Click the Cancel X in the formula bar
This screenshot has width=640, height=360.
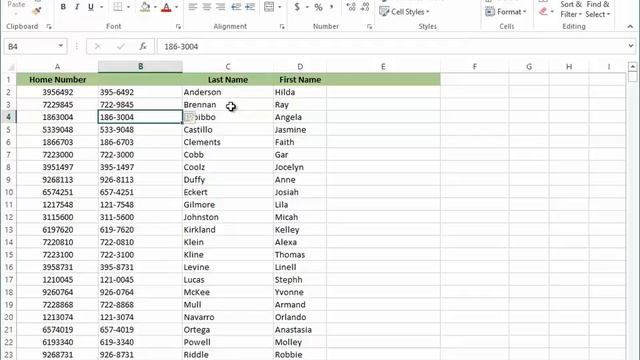[98, 47]
